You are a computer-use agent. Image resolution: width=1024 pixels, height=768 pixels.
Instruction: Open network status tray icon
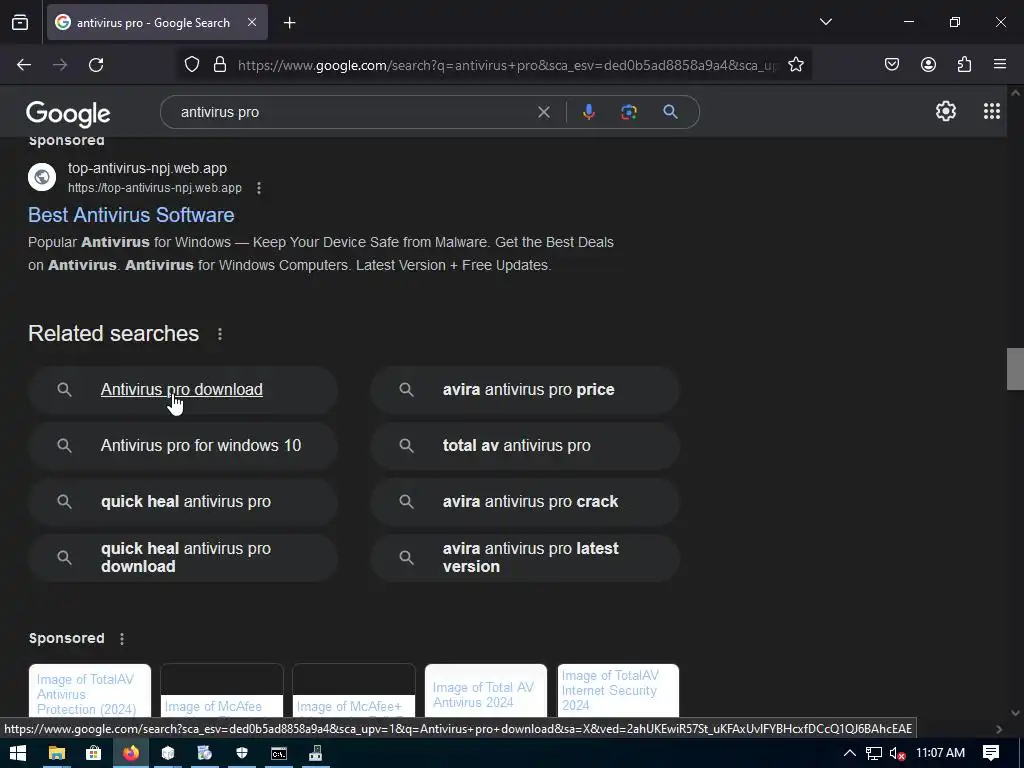pos(874,754)
